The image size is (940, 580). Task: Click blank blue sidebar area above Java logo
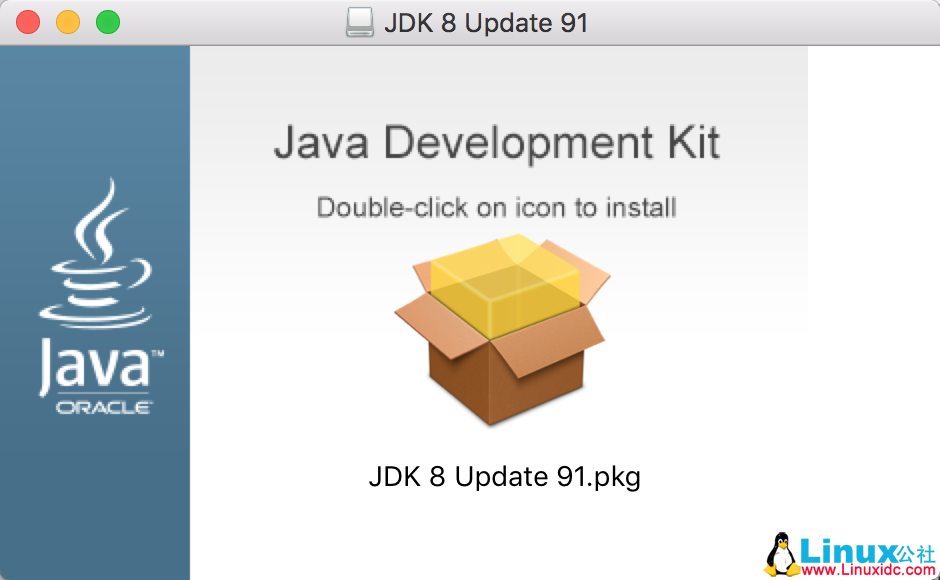pyautogui.click(x=95, y=108)
